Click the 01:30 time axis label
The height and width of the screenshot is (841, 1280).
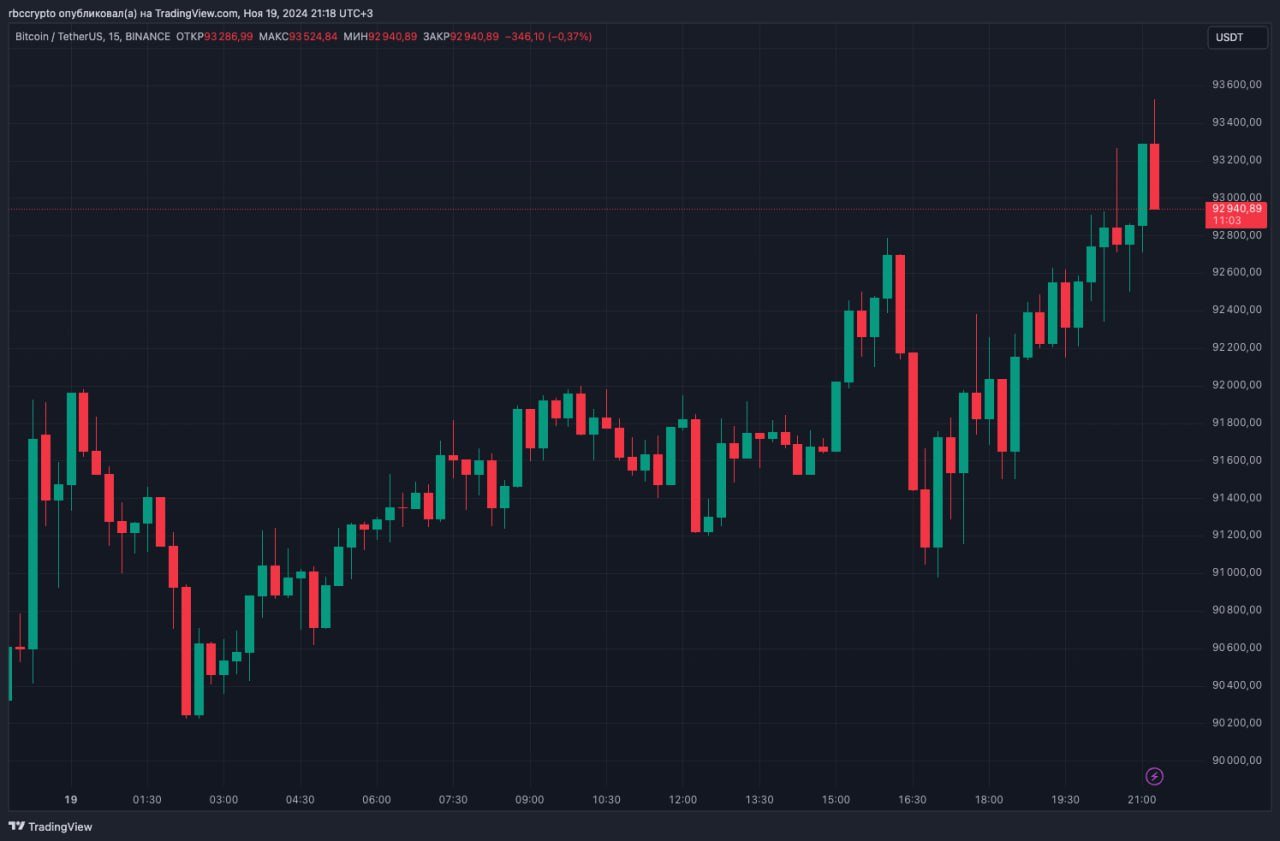point(147,800)
